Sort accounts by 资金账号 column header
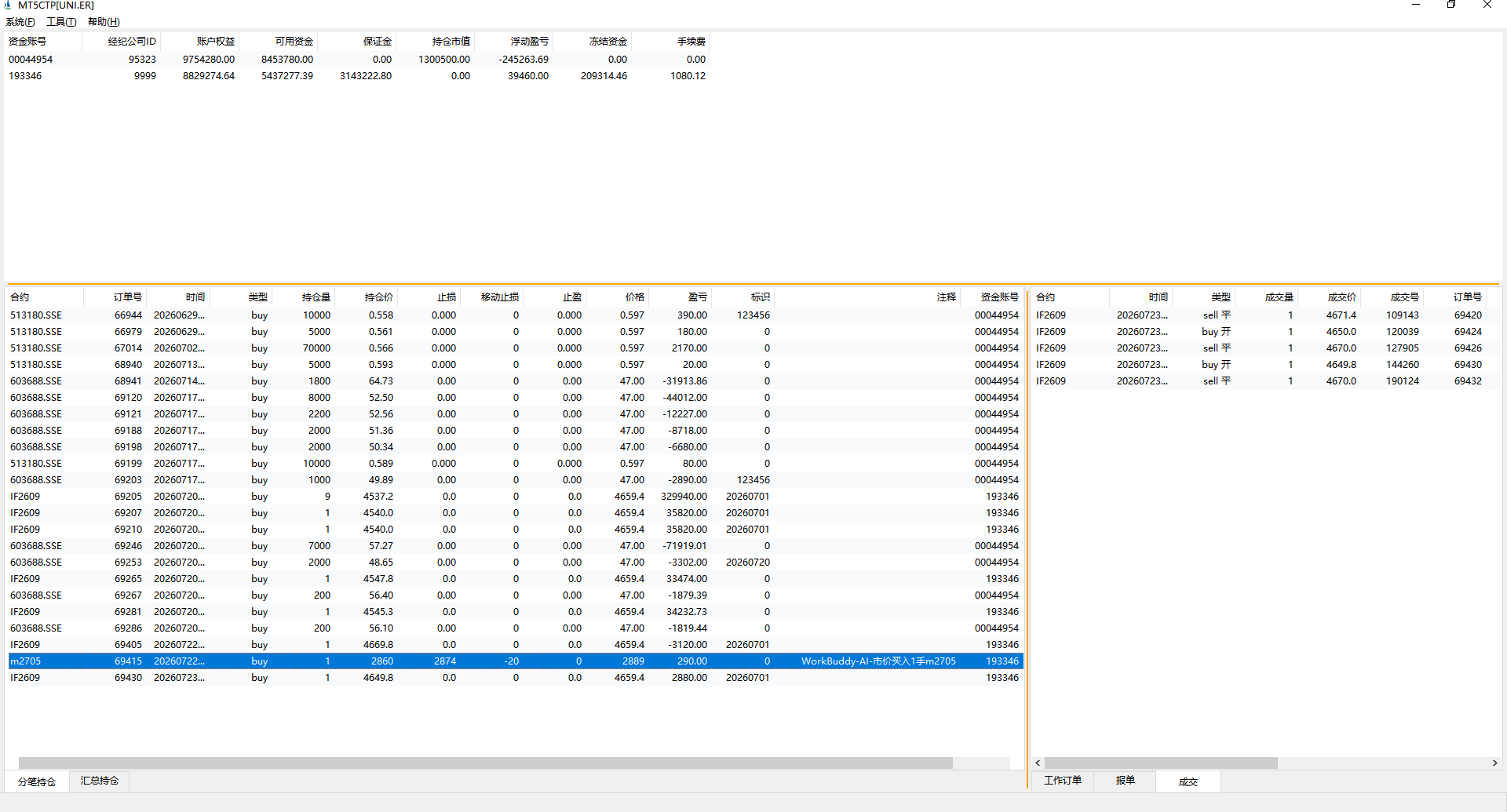 point(43,42)
